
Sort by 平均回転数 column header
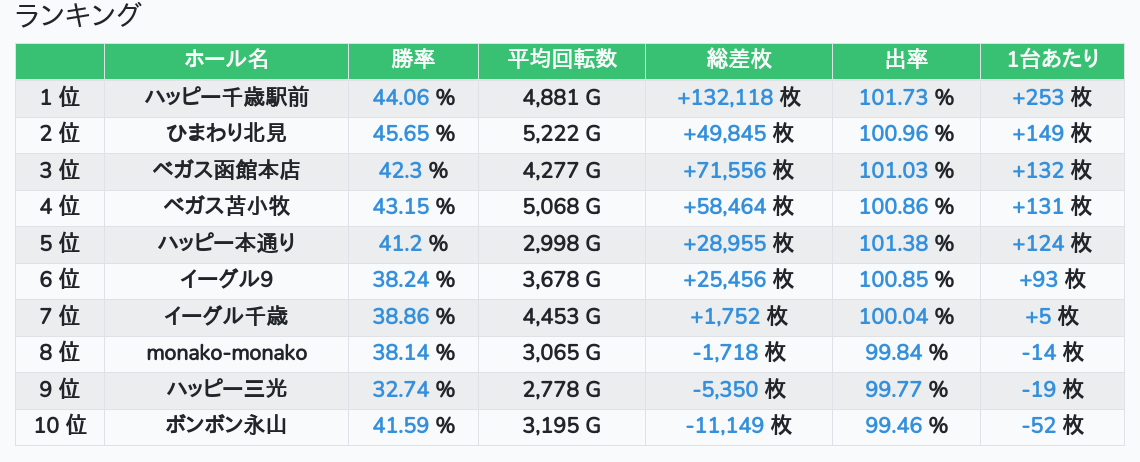(x=561, y=60)
